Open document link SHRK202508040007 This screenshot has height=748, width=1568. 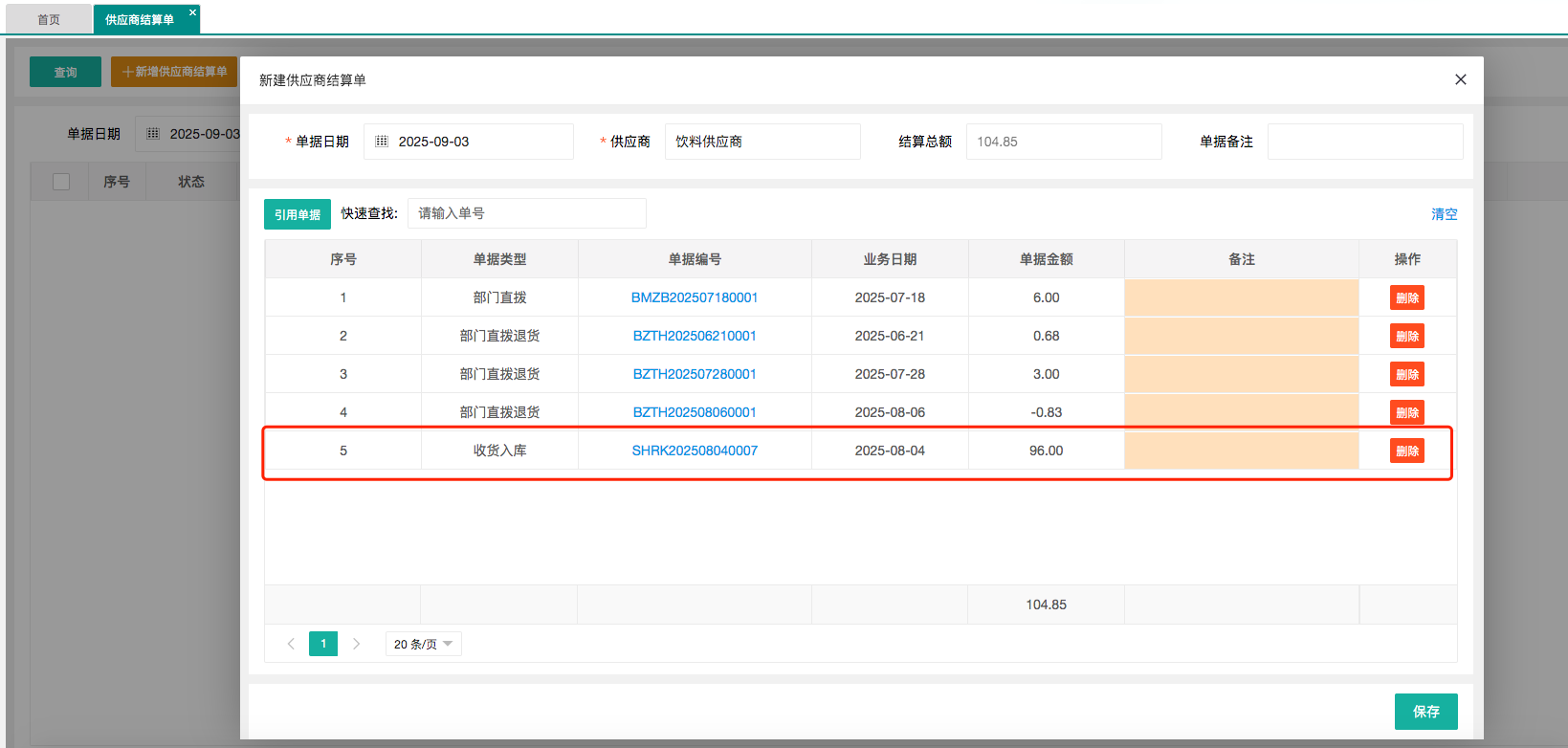[695, 451]
